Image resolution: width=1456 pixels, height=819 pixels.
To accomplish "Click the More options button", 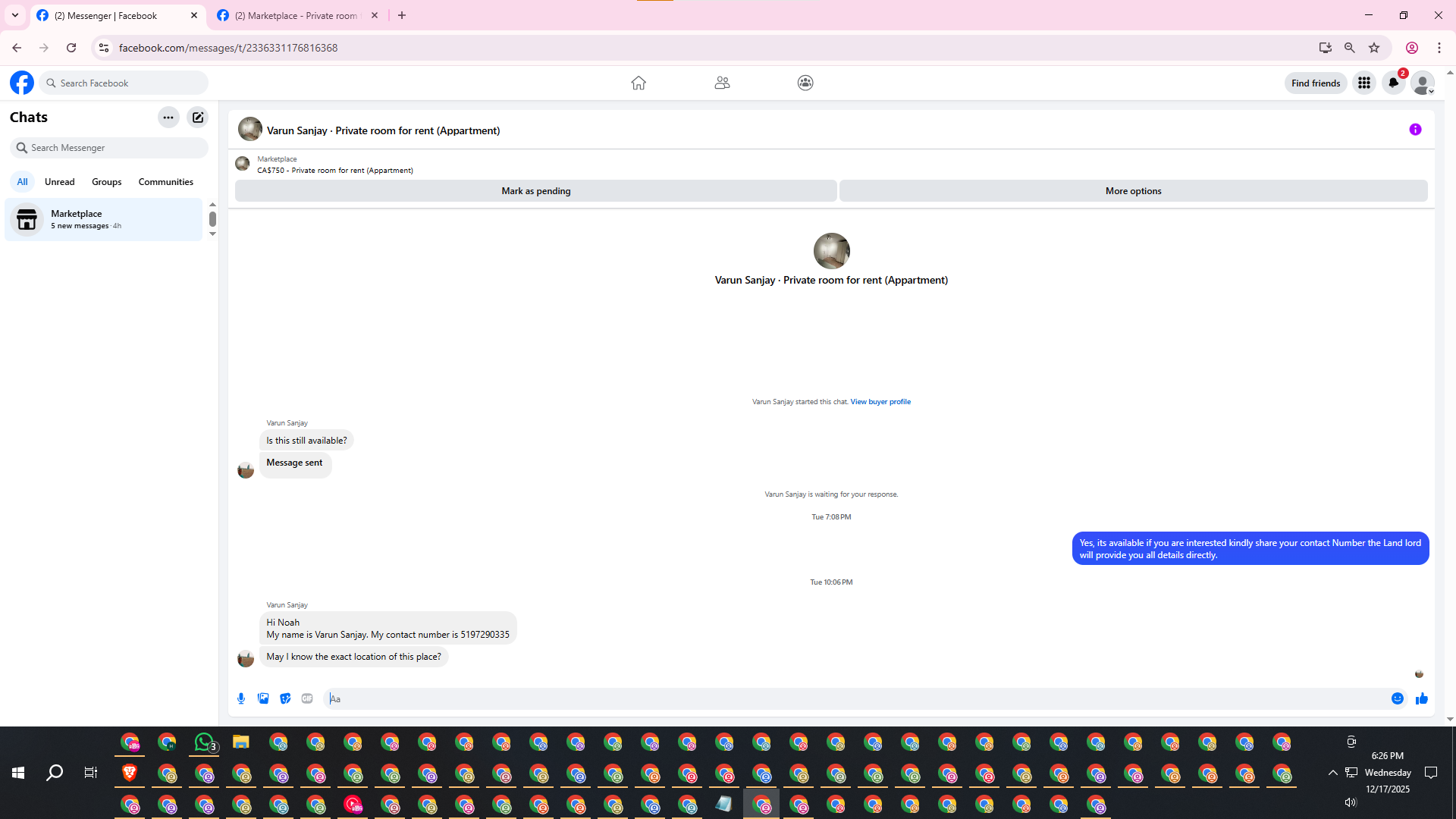I will pos(1133,191).
